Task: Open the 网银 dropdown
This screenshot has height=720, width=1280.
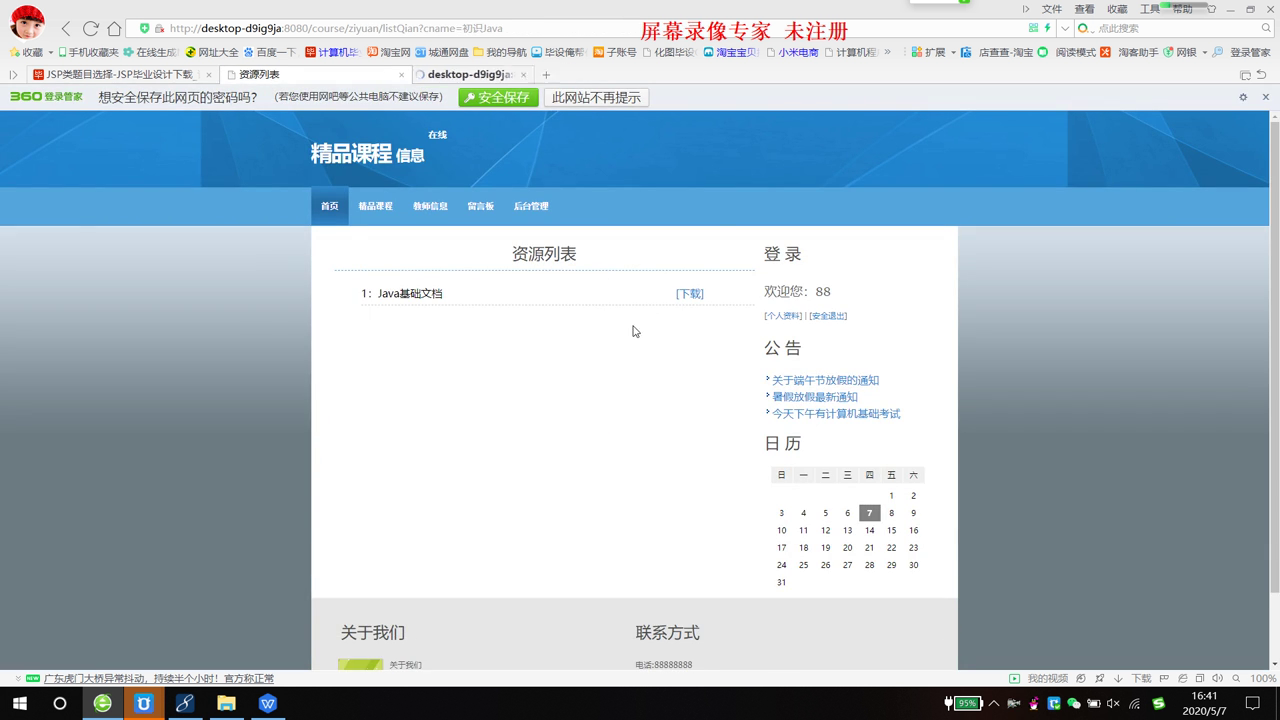Action: [x=1184, y=52]
